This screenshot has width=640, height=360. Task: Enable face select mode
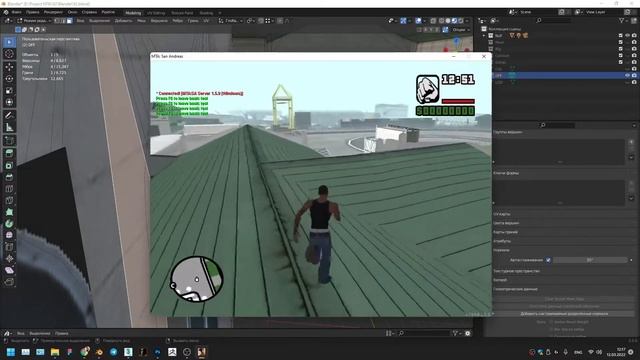(69, 20)
